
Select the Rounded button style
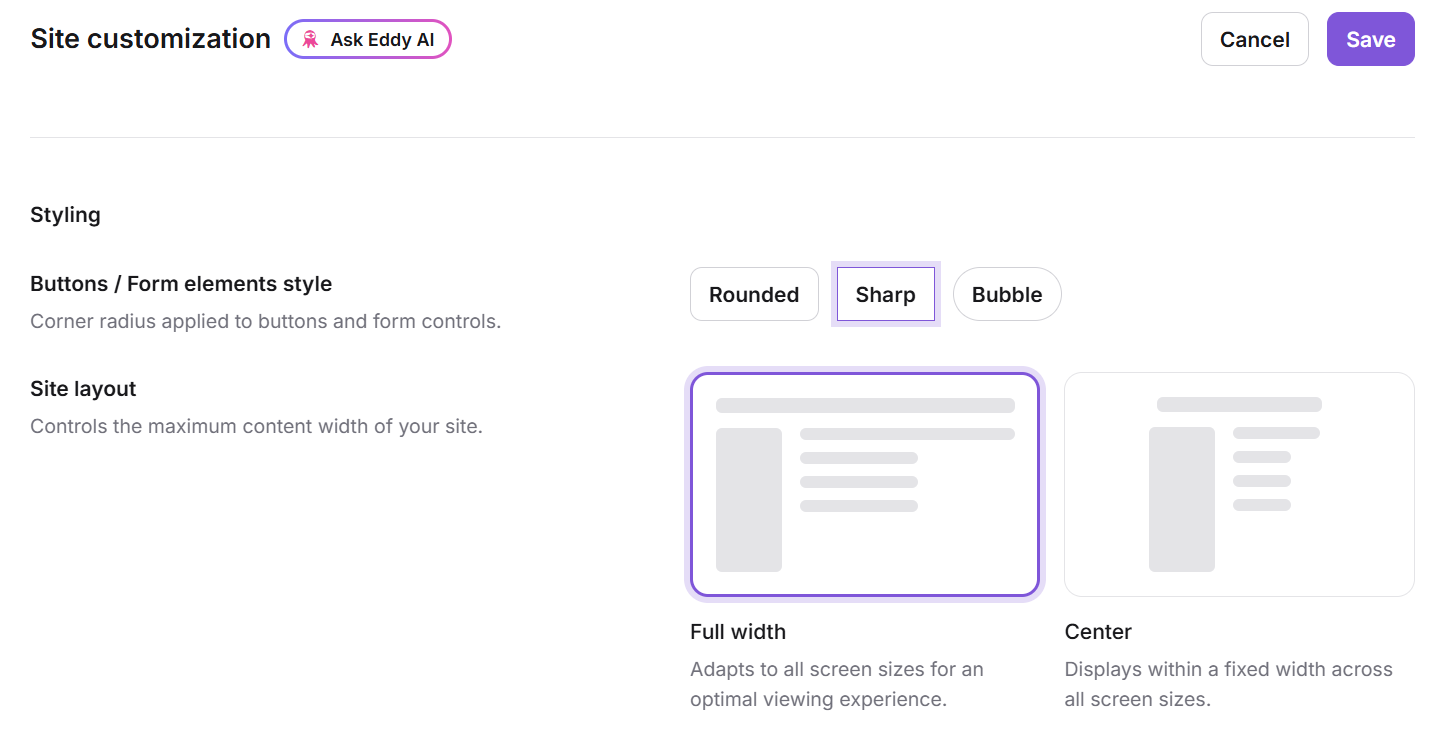(x=754, y=294)
